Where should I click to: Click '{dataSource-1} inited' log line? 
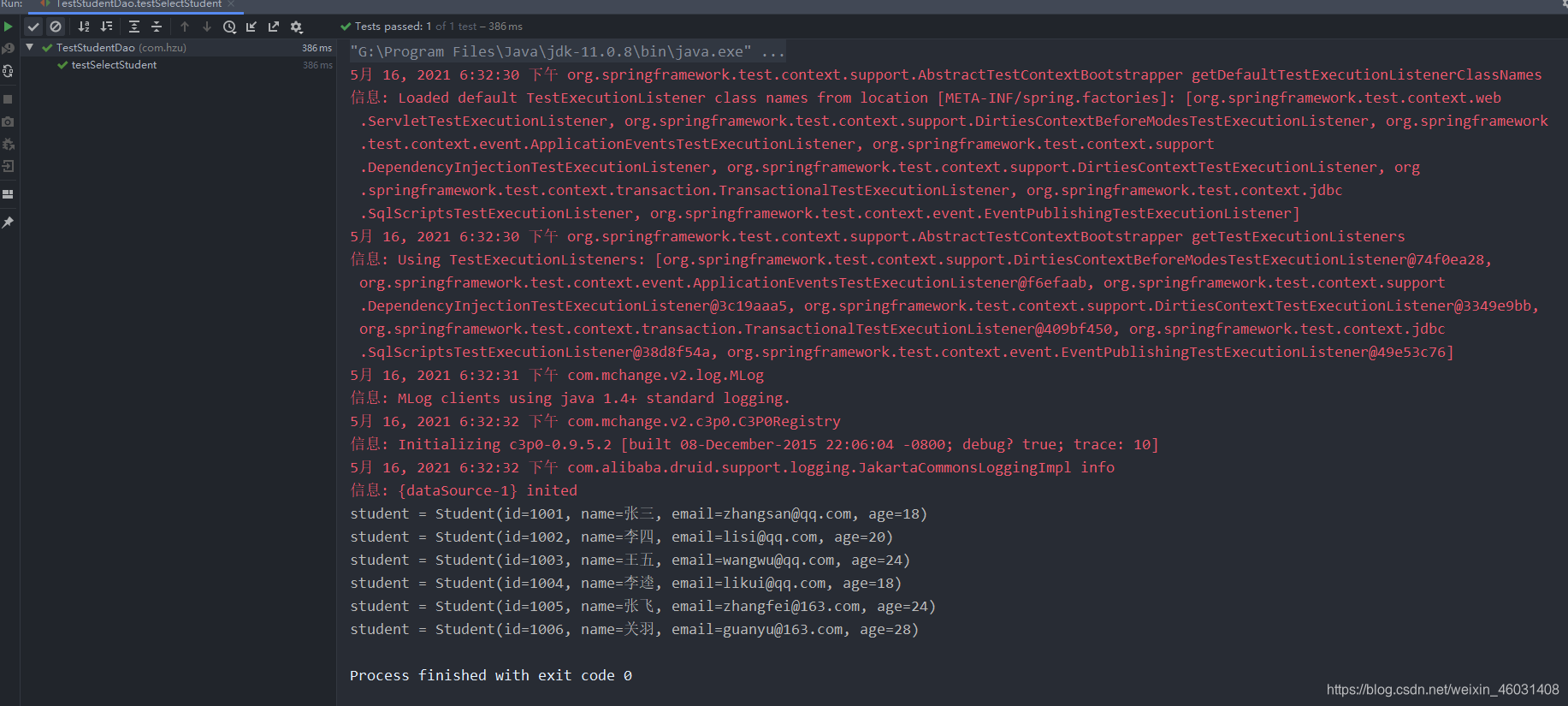464,490
